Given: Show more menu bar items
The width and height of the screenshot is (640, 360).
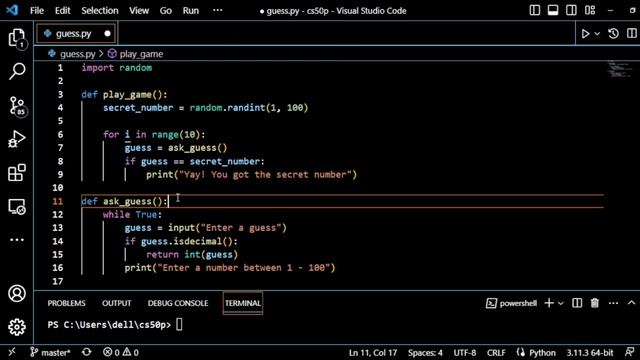Looking at the screenshot, I should (218, 10).
